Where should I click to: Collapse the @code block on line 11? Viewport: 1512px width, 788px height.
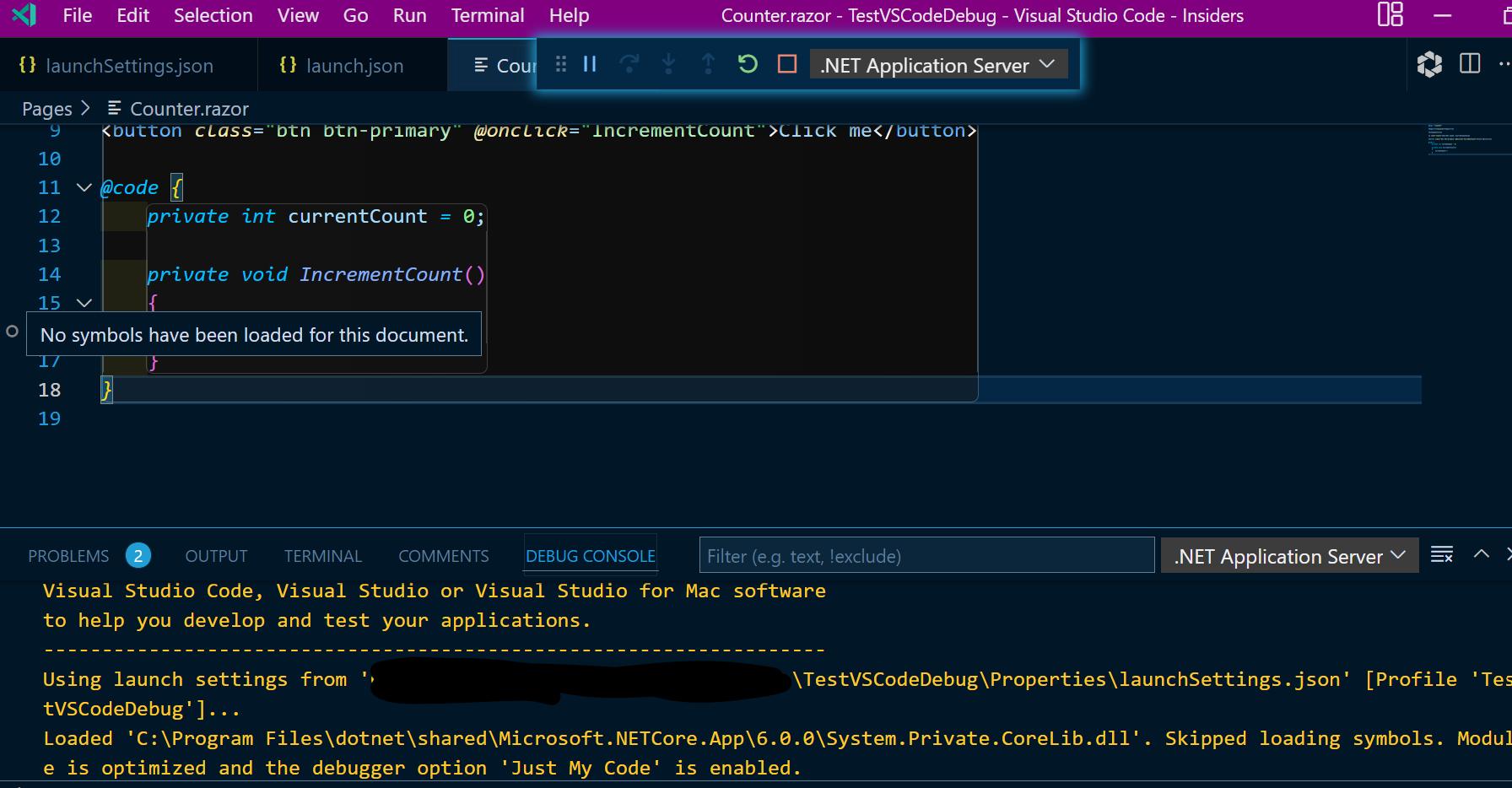point(84,187)
